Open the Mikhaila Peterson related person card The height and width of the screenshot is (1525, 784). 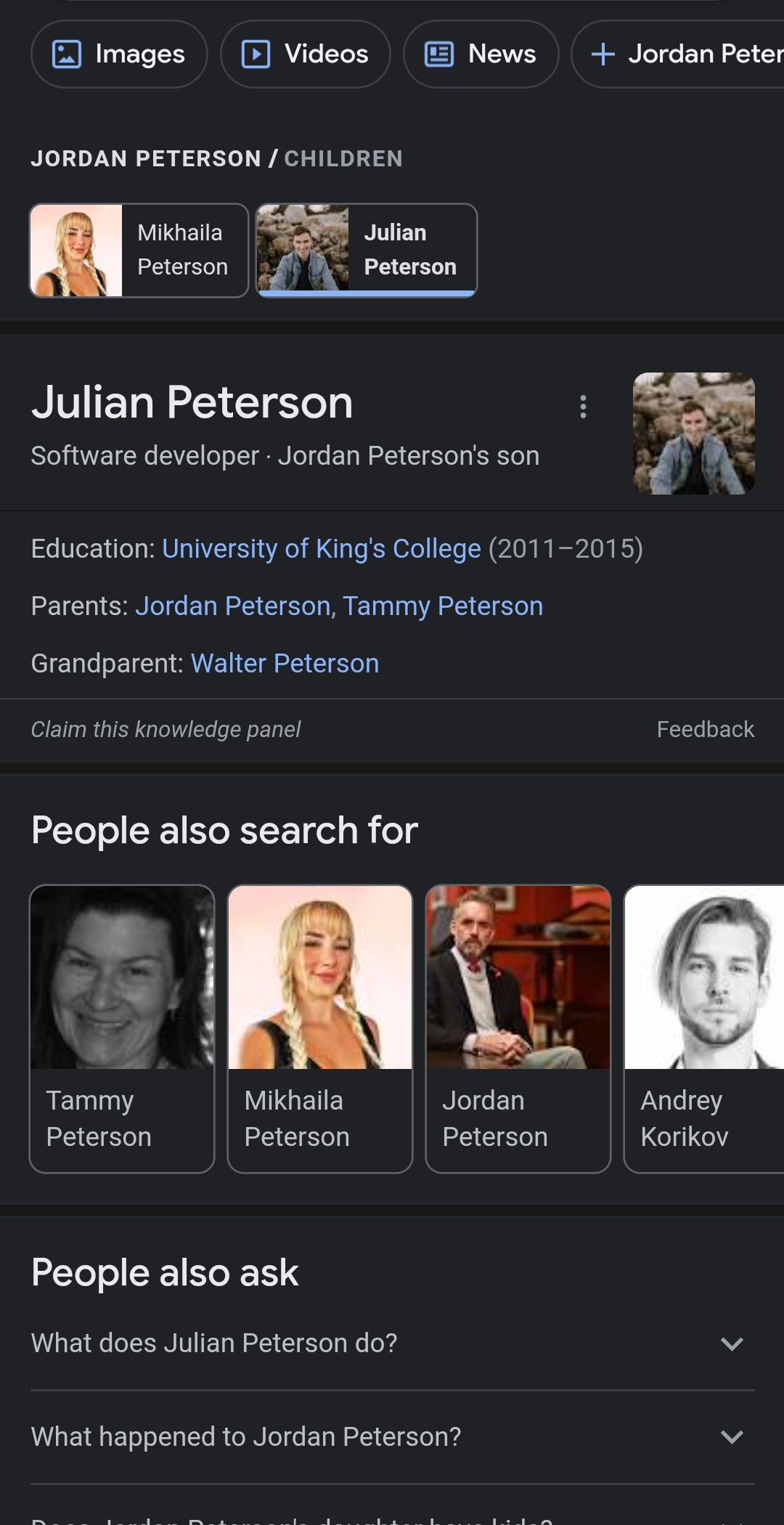pos(320,1029)
